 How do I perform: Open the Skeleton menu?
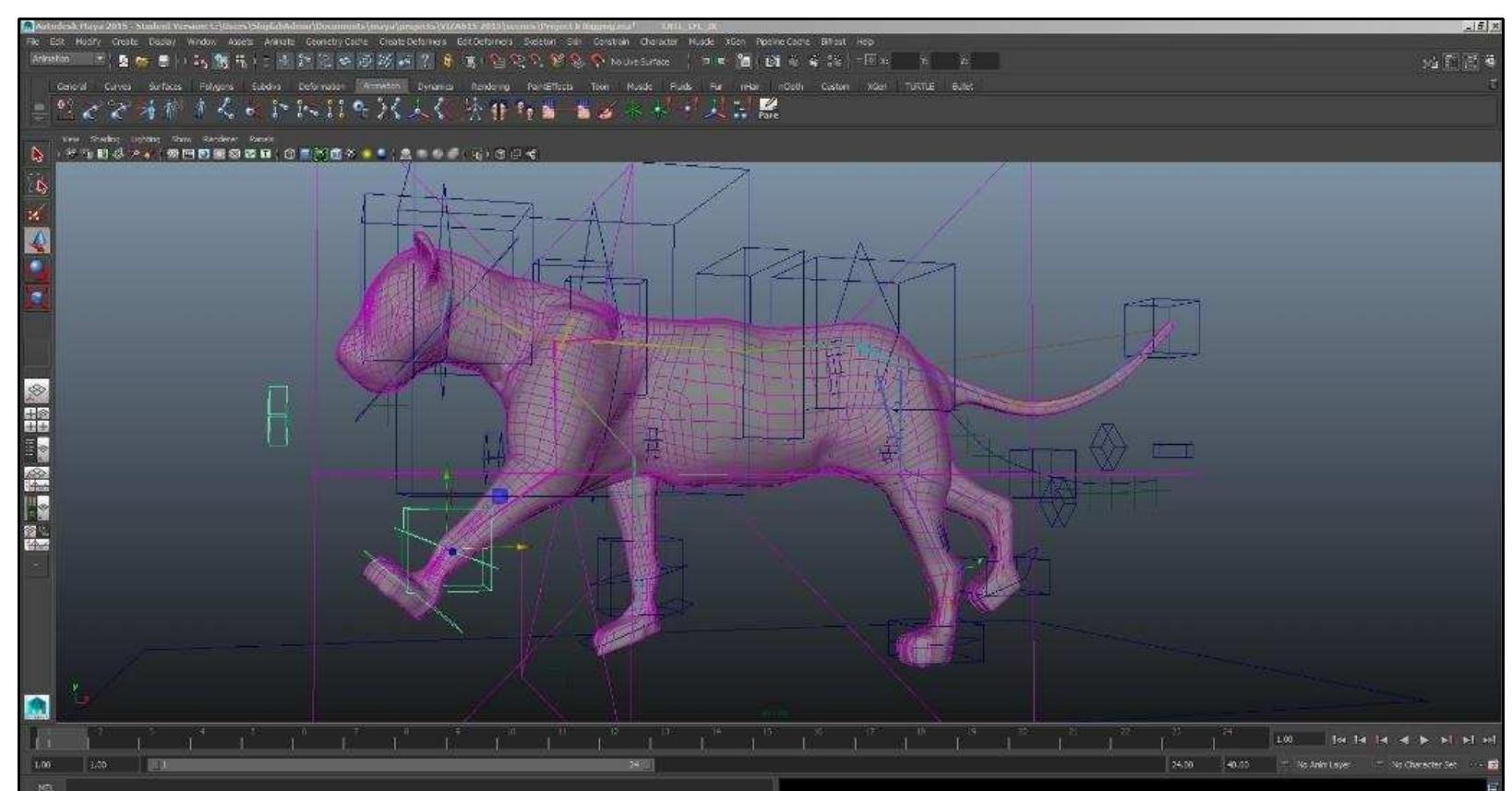pos(540,42)
